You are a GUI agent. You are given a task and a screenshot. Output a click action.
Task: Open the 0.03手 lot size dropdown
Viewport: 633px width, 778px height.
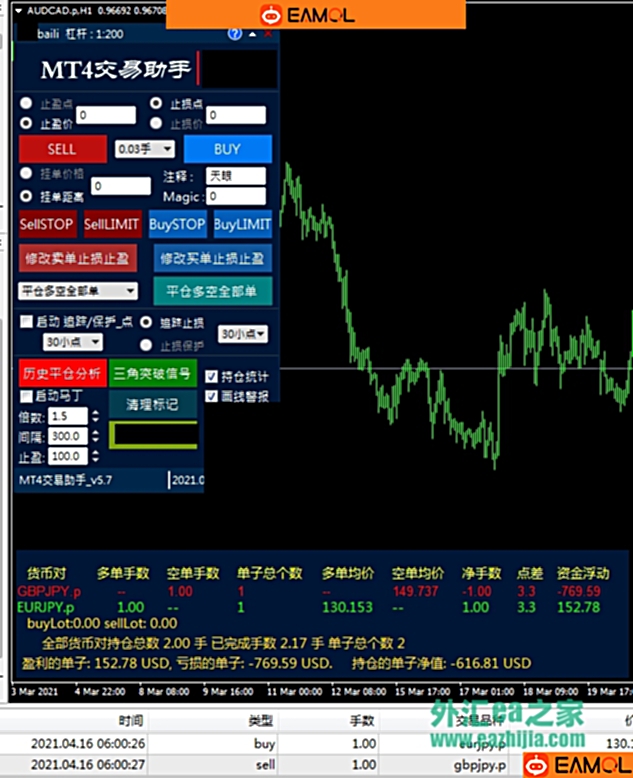point(145,149)
